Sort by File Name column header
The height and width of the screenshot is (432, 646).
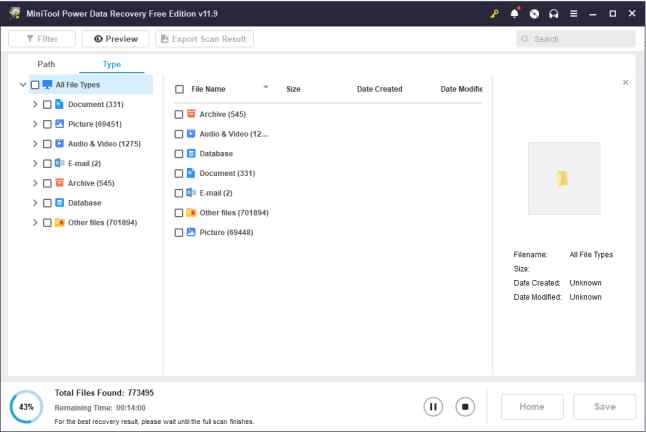208,89
